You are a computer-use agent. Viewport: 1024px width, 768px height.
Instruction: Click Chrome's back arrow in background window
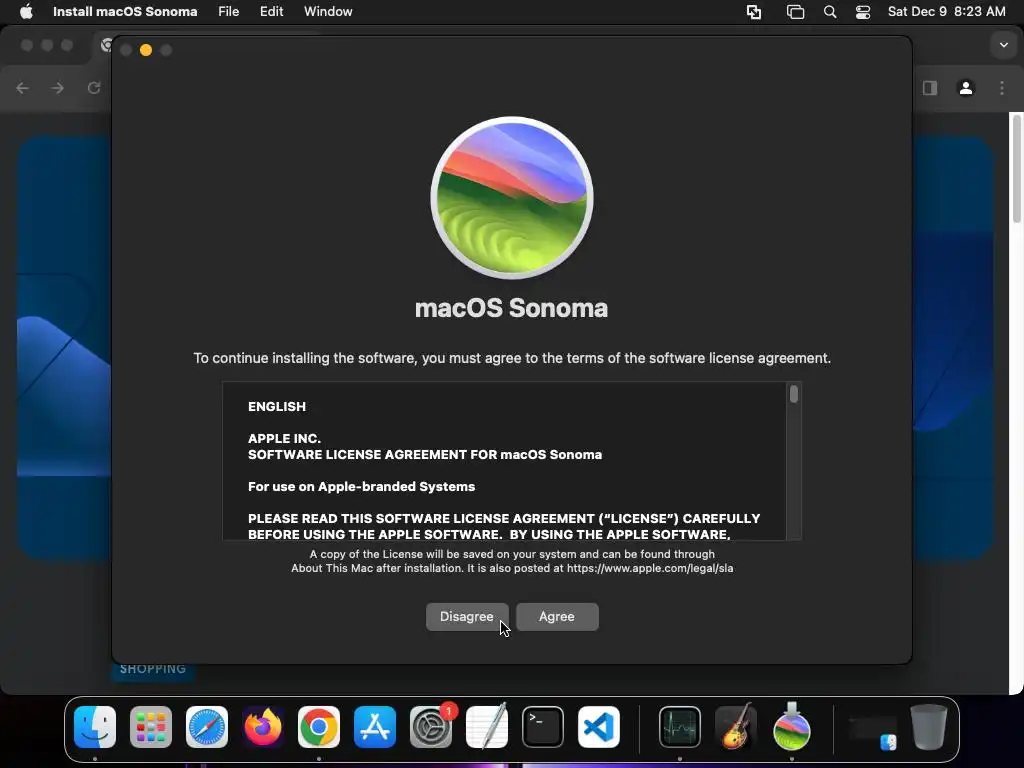pos(23,88)
